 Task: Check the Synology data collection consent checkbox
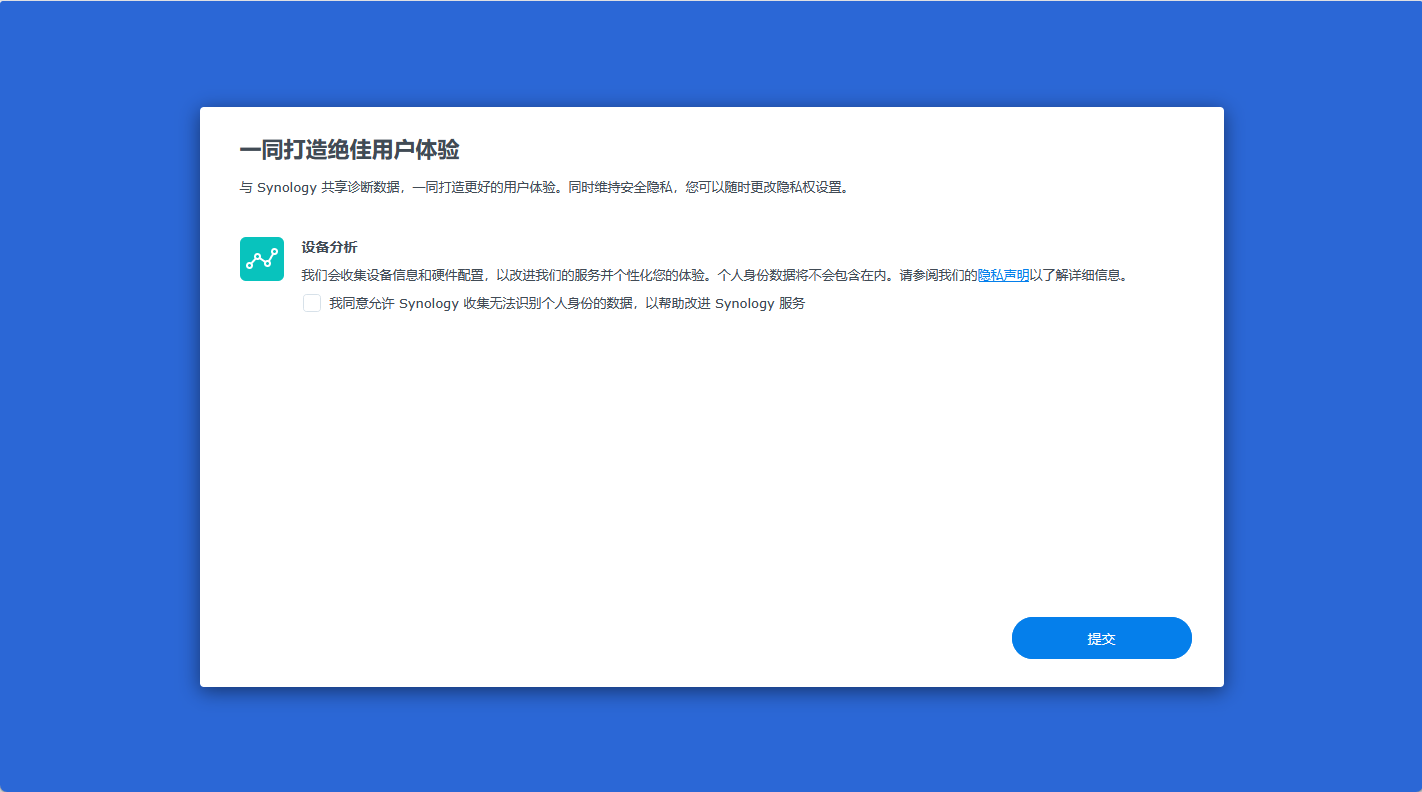(x=312, y=303)
